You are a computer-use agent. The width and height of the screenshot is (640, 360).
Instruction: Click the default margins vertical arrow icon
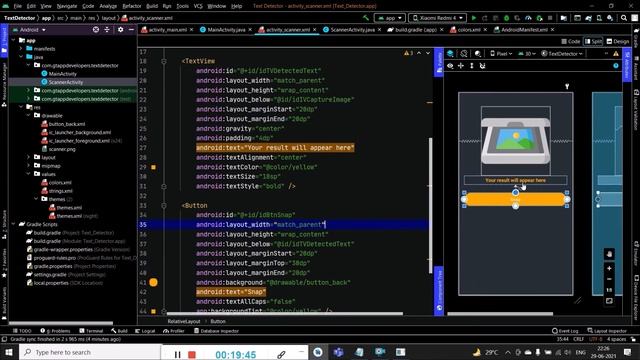tap(472, 66)
